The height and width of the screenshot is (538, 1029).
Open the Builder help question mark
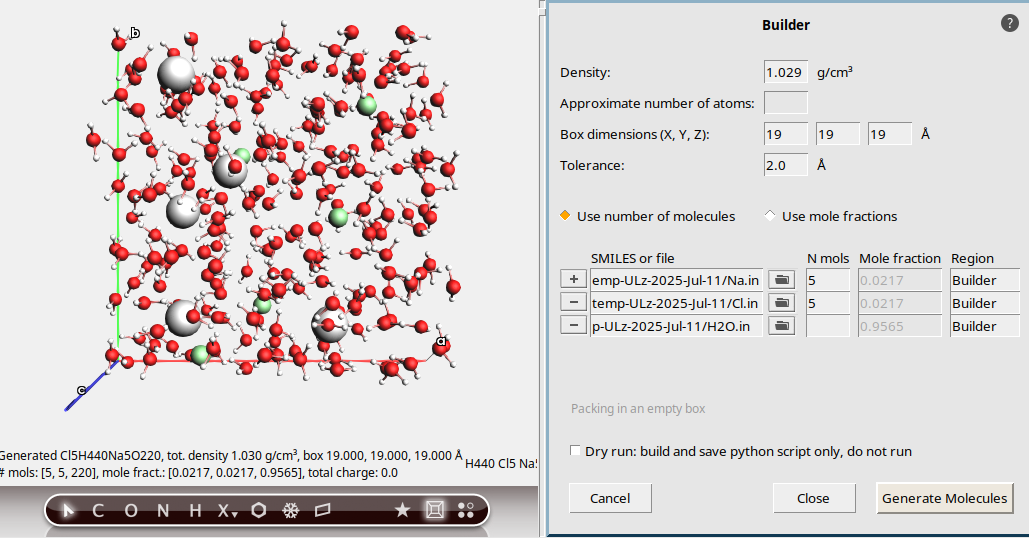click(x=1009, y=23)
